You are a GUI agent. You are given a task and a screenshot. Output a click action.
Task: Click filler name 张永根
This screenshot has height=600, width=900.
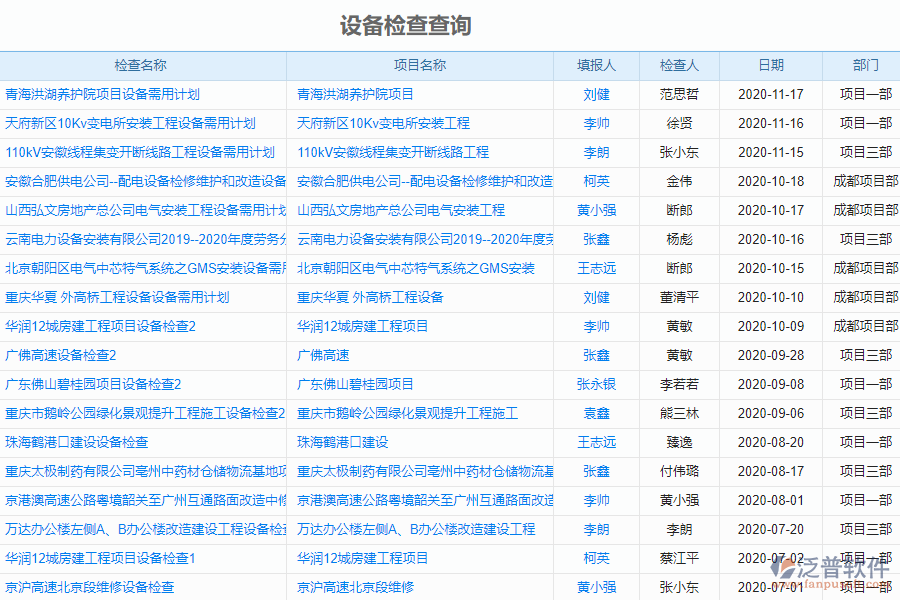click(x=595, y=384)
